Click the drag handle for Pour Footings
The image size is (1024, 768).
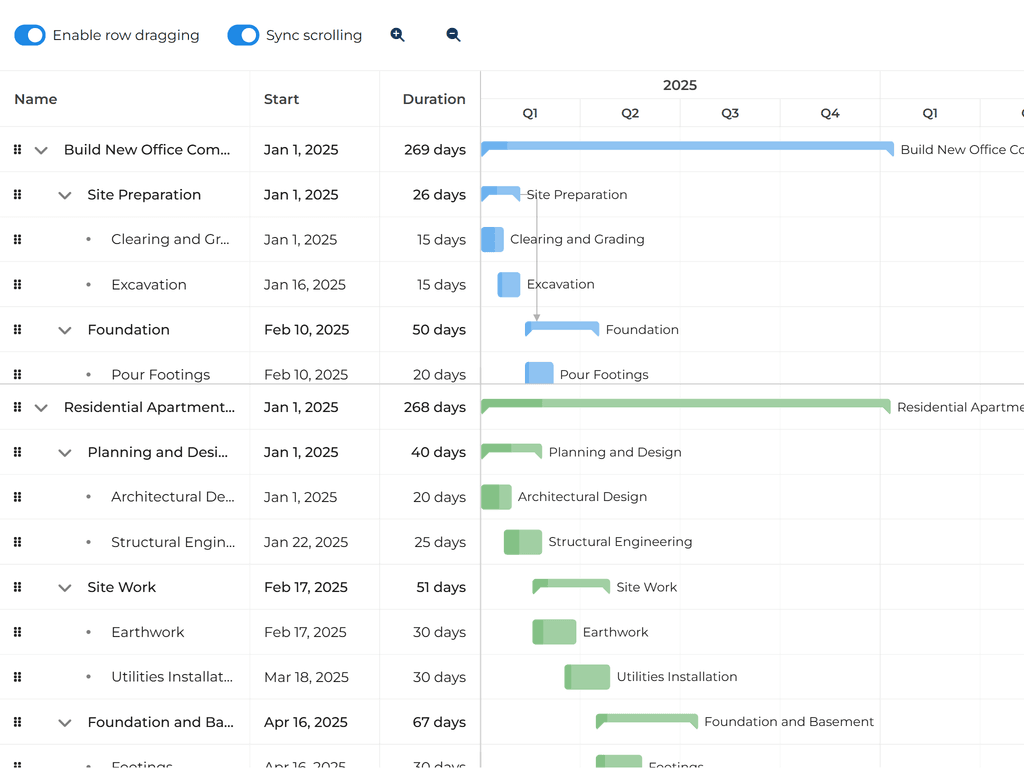pos(17,374)
